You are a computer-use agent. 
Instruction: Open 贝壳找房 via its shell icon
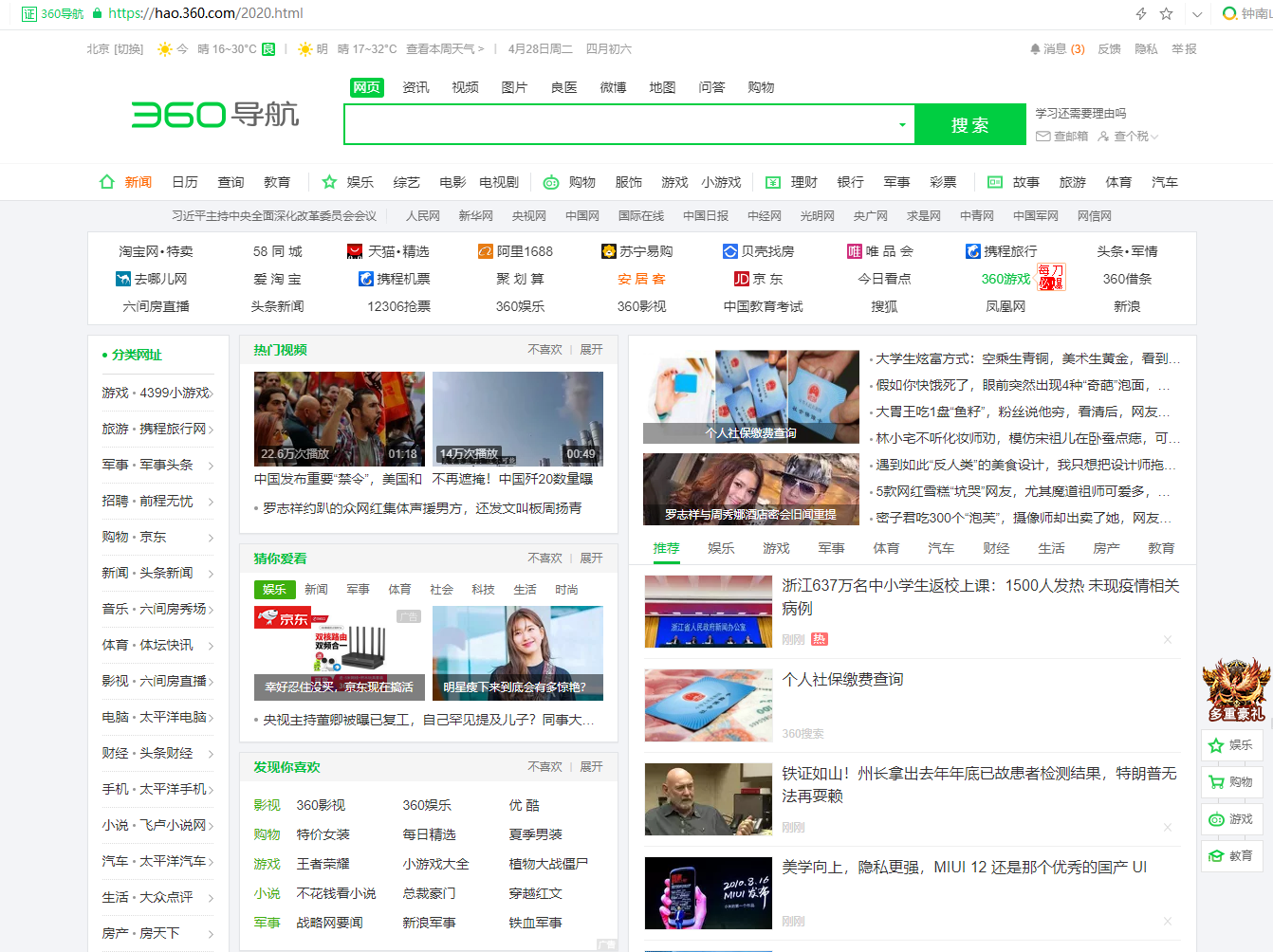(x=730, y=250)
